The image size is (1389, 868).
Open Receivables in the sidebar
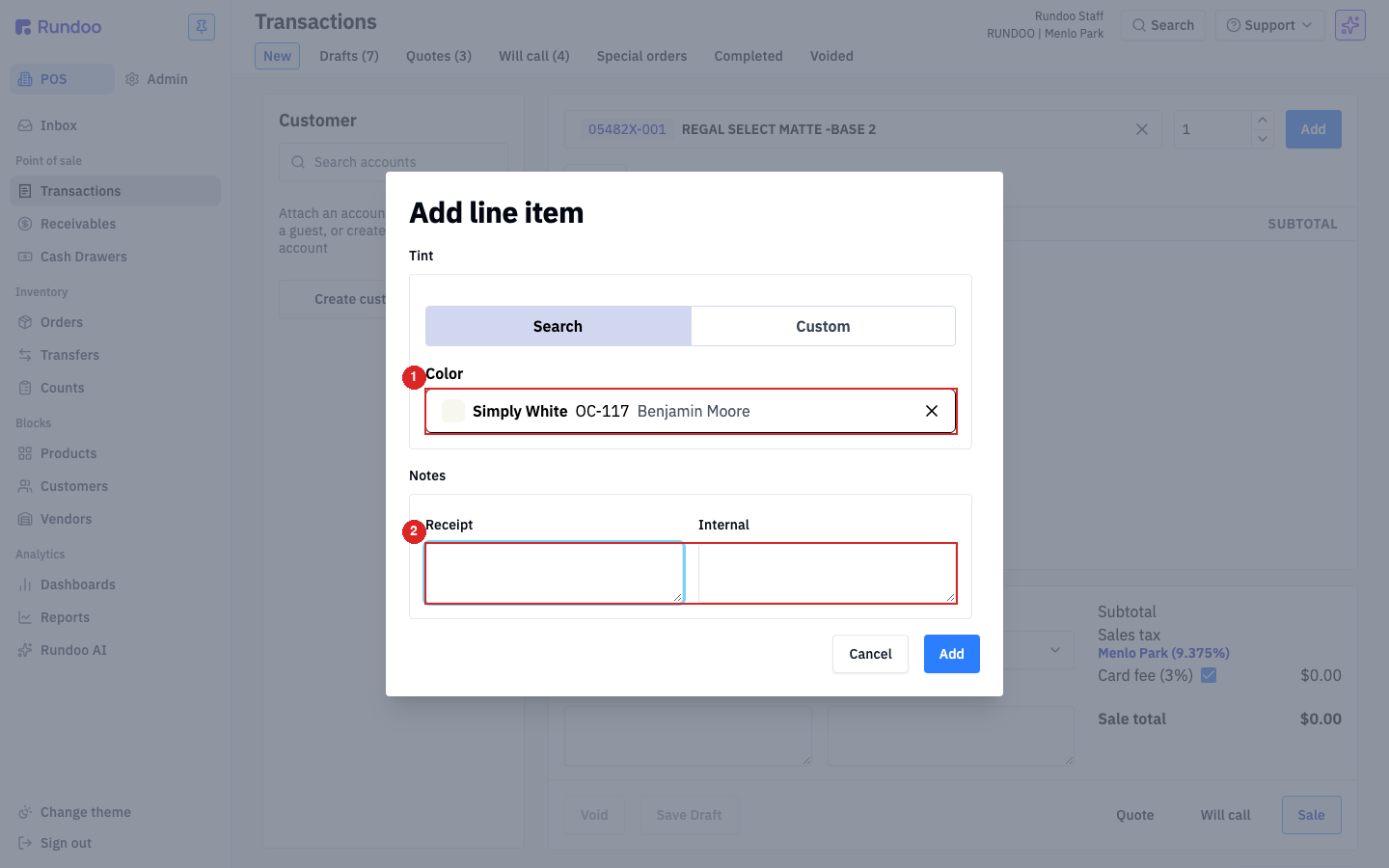(115, 224)
